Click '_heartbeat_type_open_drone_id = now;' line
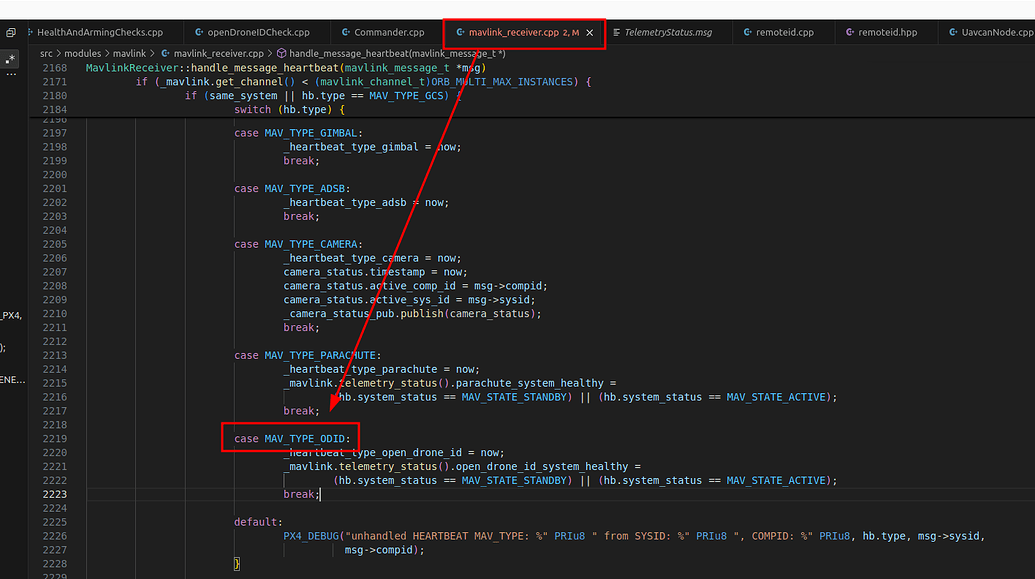Viewport: 1035px width, 579px height. click(394, 452)
